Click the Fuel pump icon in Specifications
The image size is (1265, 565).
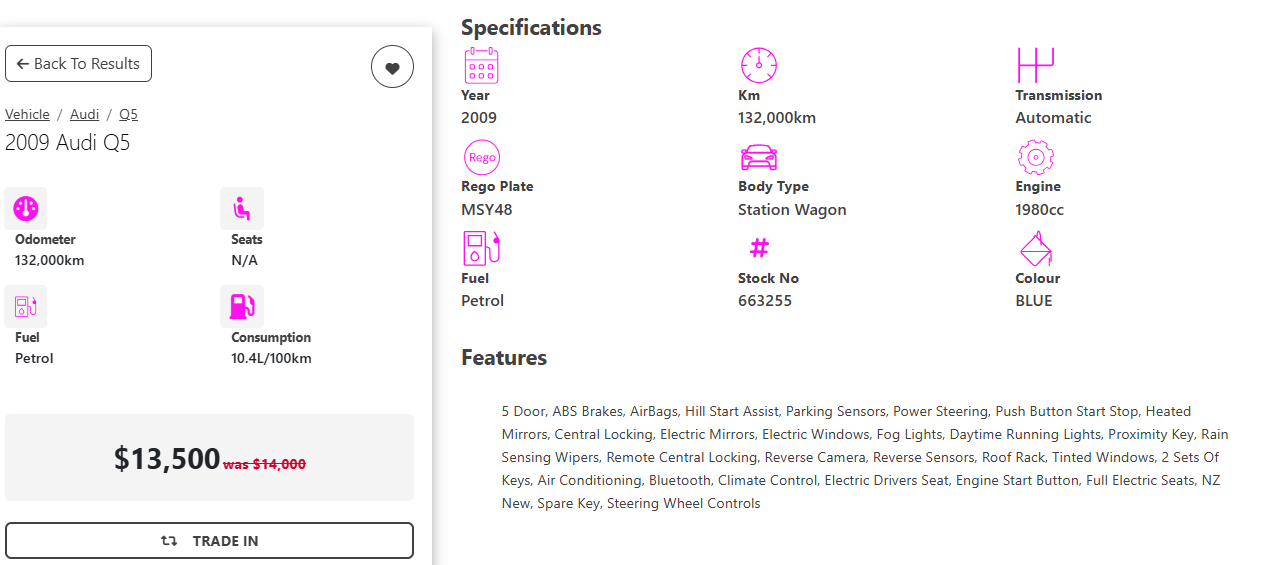click(481, 249)
